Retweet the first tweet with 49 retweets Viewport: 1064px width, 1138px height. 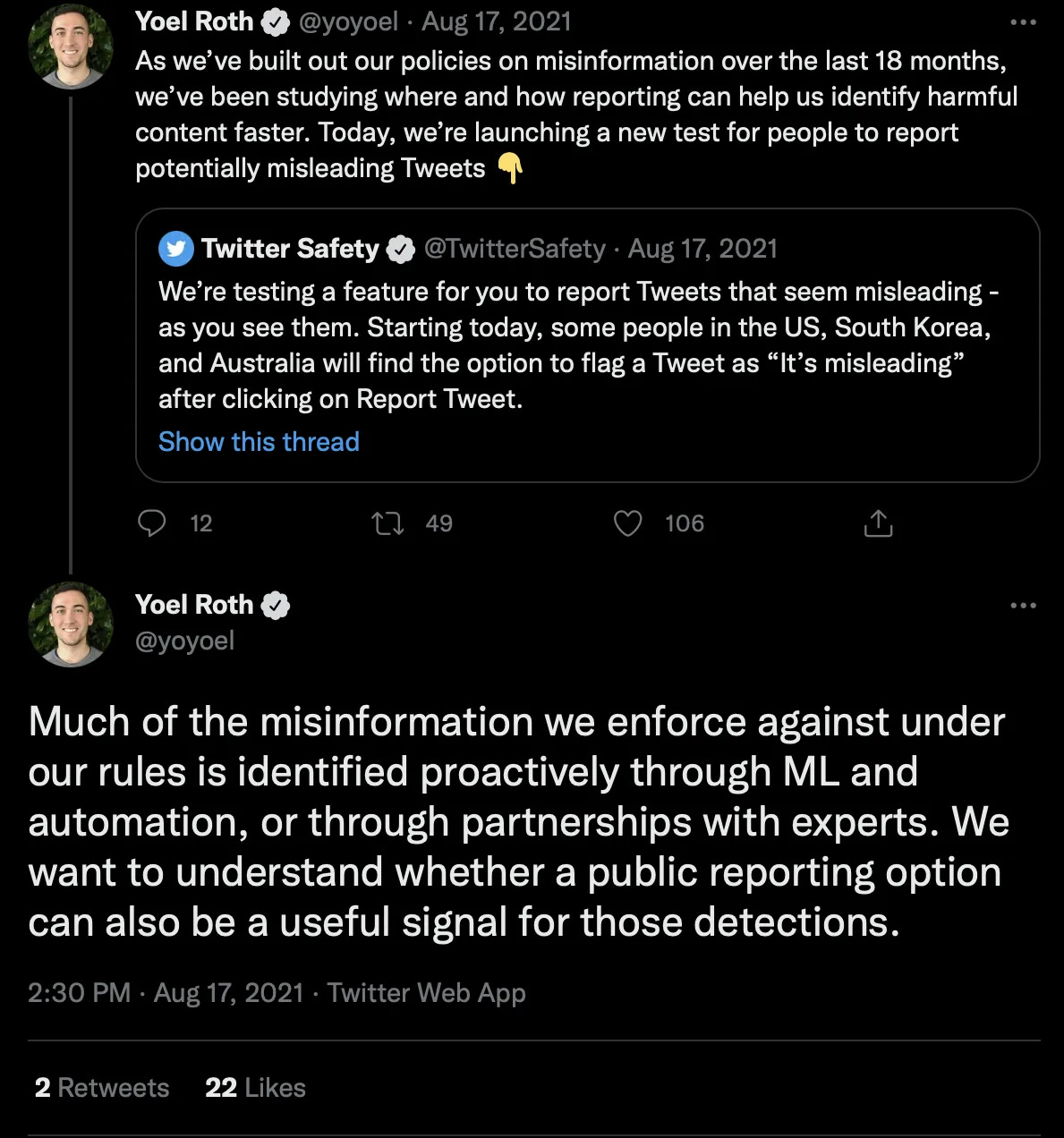tap(387, 523)
